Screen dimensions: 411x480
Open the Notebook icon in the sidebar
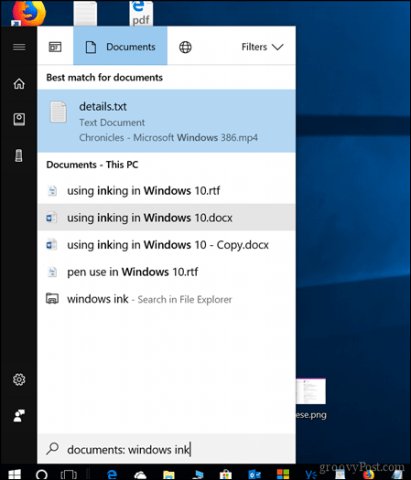point(19,119)
